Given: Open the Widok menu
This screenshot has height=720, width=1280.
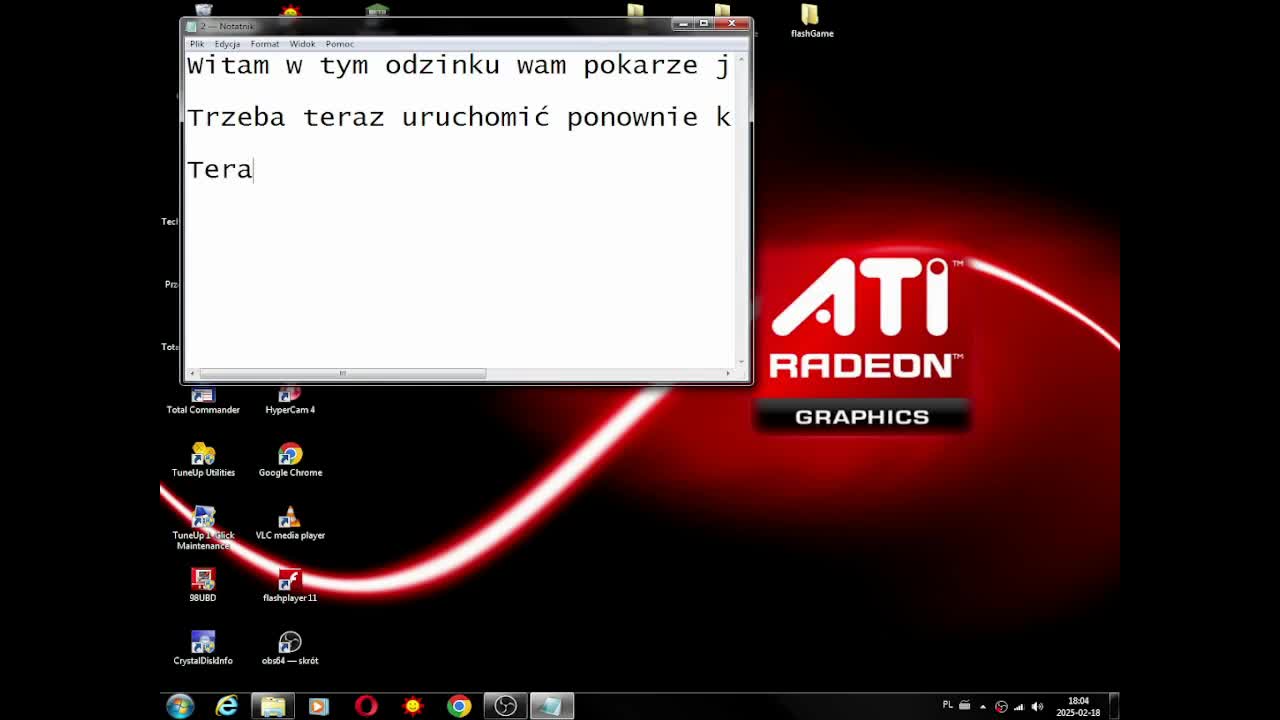Looking at the screenshot, I should 302,44.
